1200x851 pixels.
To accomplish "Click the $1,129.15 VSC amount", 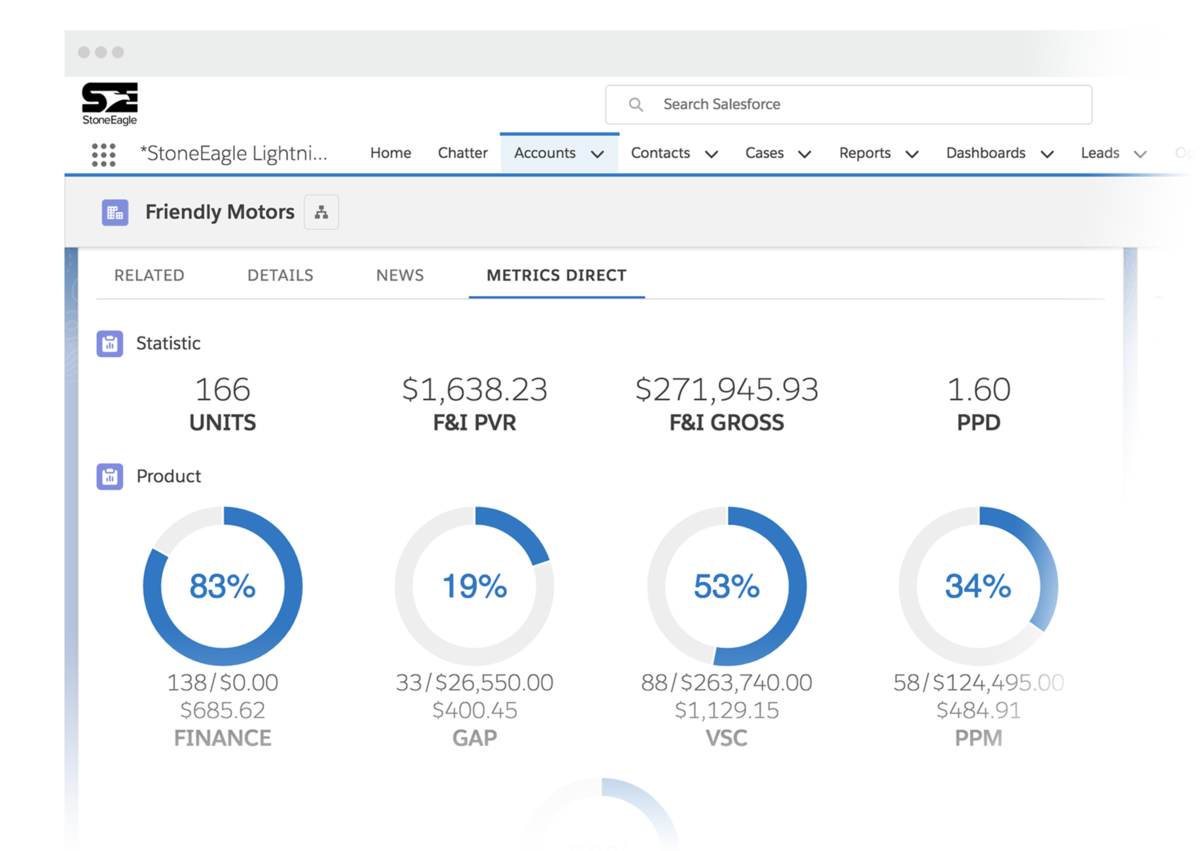I will point(727,711).
